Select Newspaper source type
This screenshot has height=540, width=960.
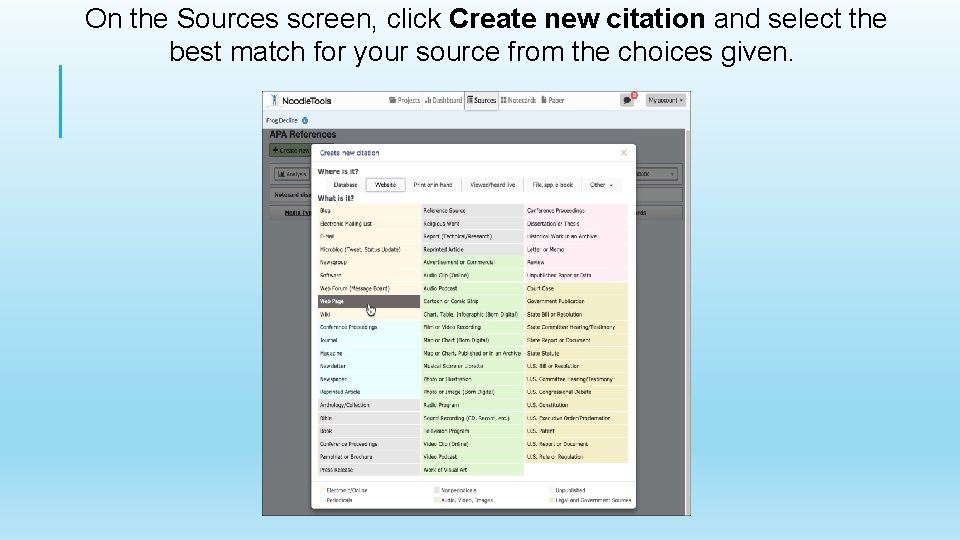pyautogui.click(x=369, y=379)
